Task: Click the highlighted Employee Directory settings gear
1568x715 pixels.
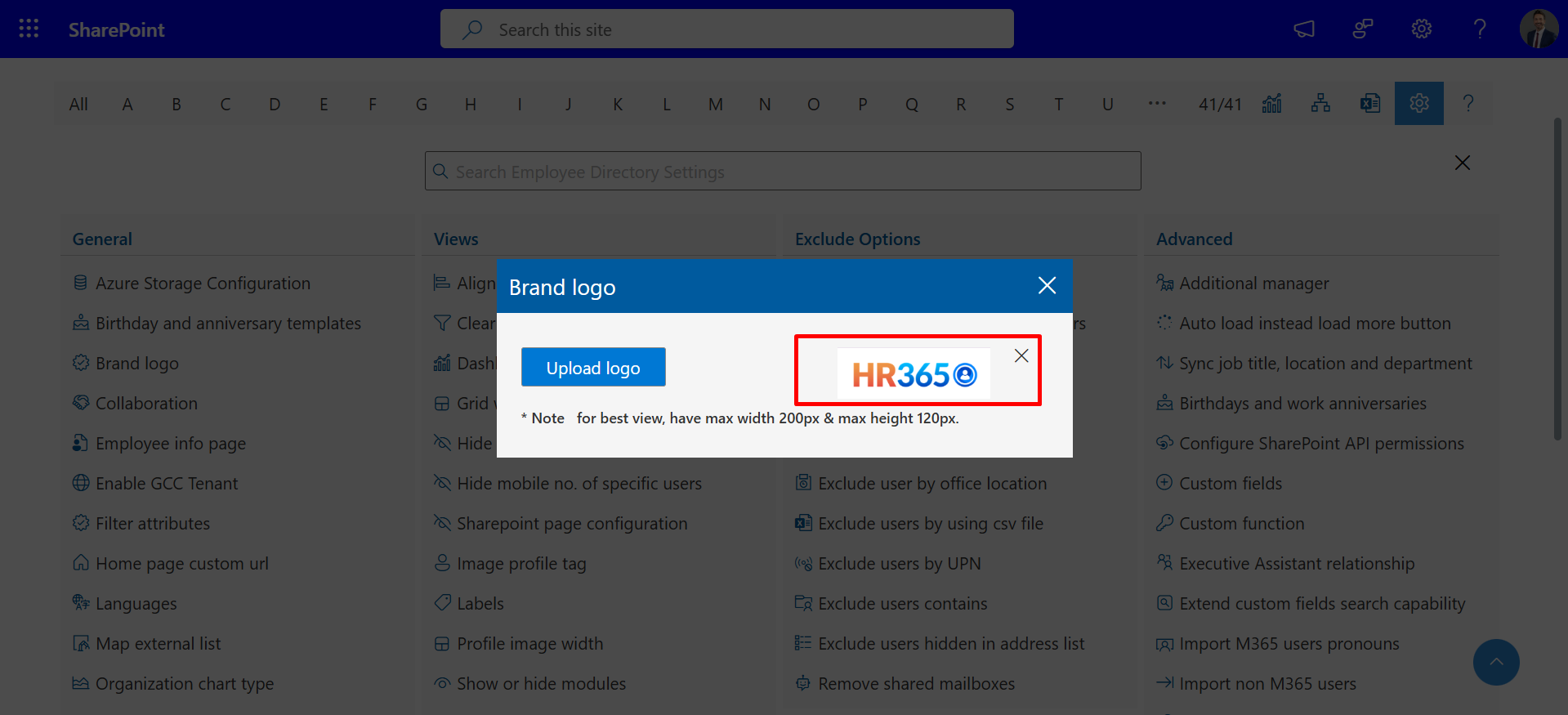Action: click(1419, 104)
